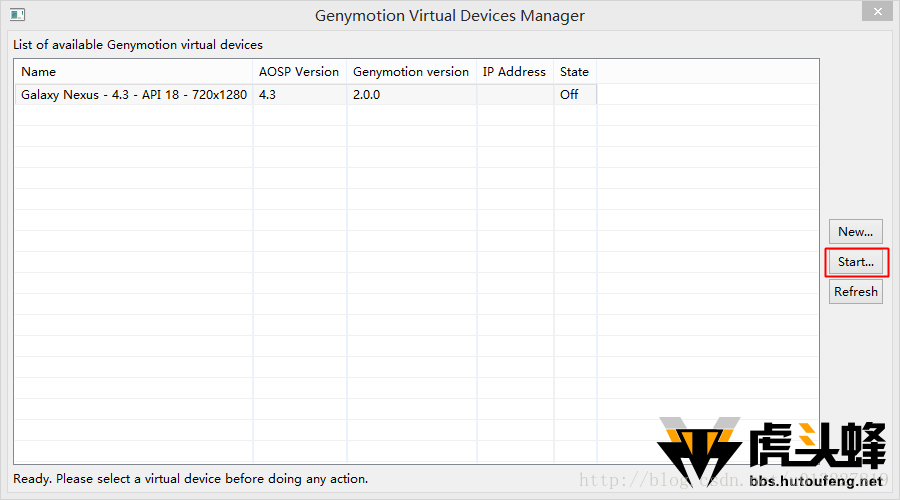Screen dimensions: 900x500
Task: Click the 2.0.0 Genymotion version cell
Action: pyautogui.click(x=412, y=95)
